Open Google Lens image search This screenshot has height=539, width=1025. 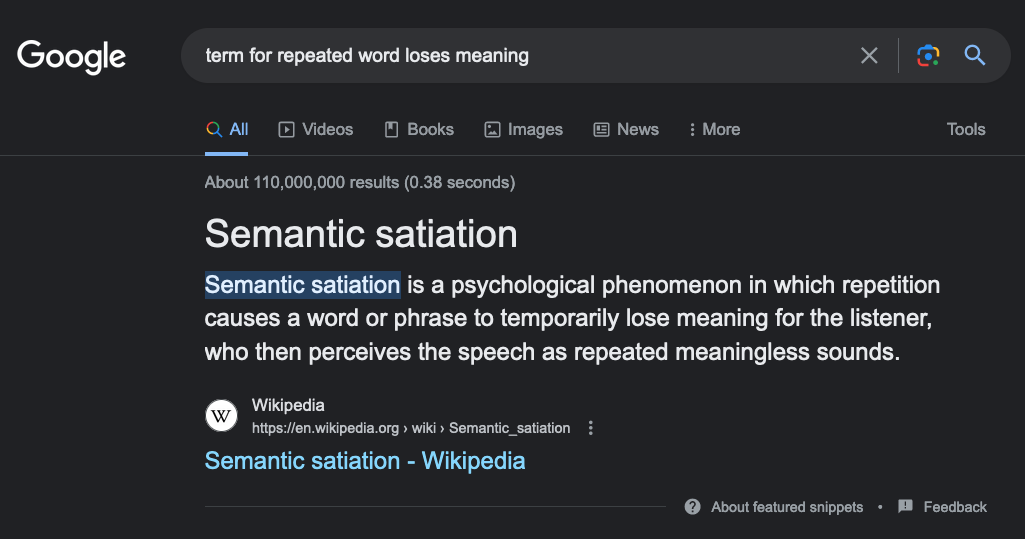pos(928,56)
